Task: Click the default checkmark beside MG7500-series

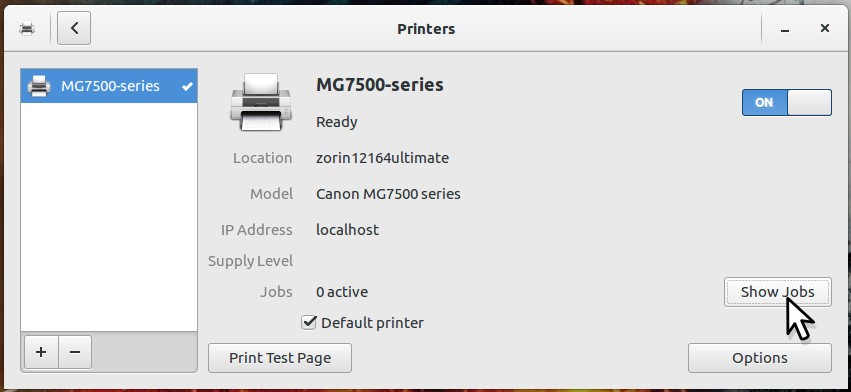Action: click(187, 86)
